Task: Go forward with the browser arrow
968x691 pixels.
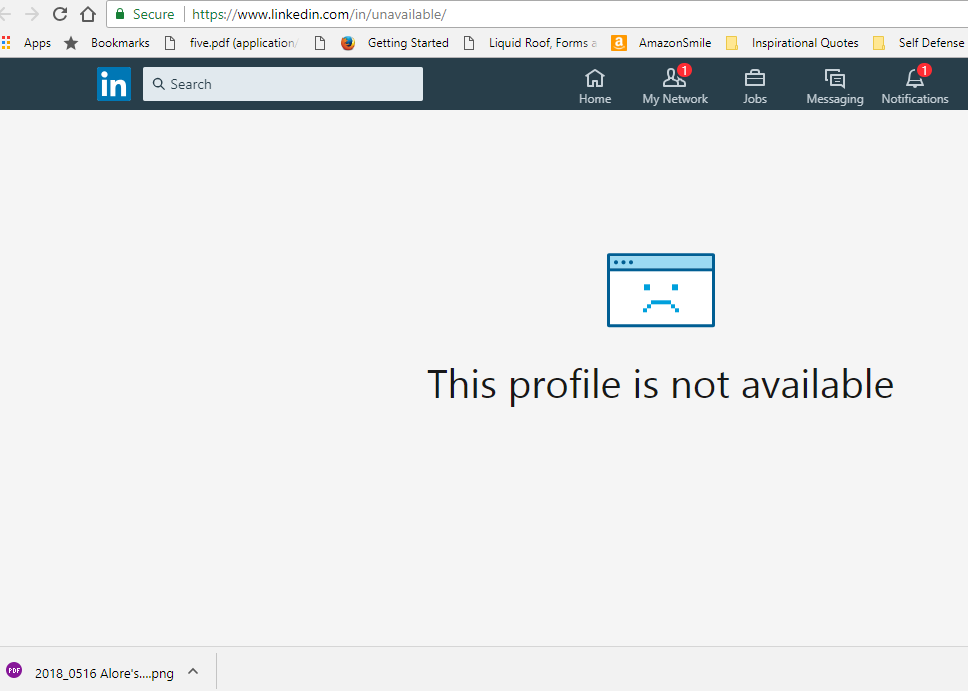Action: [x=31, y=14]
